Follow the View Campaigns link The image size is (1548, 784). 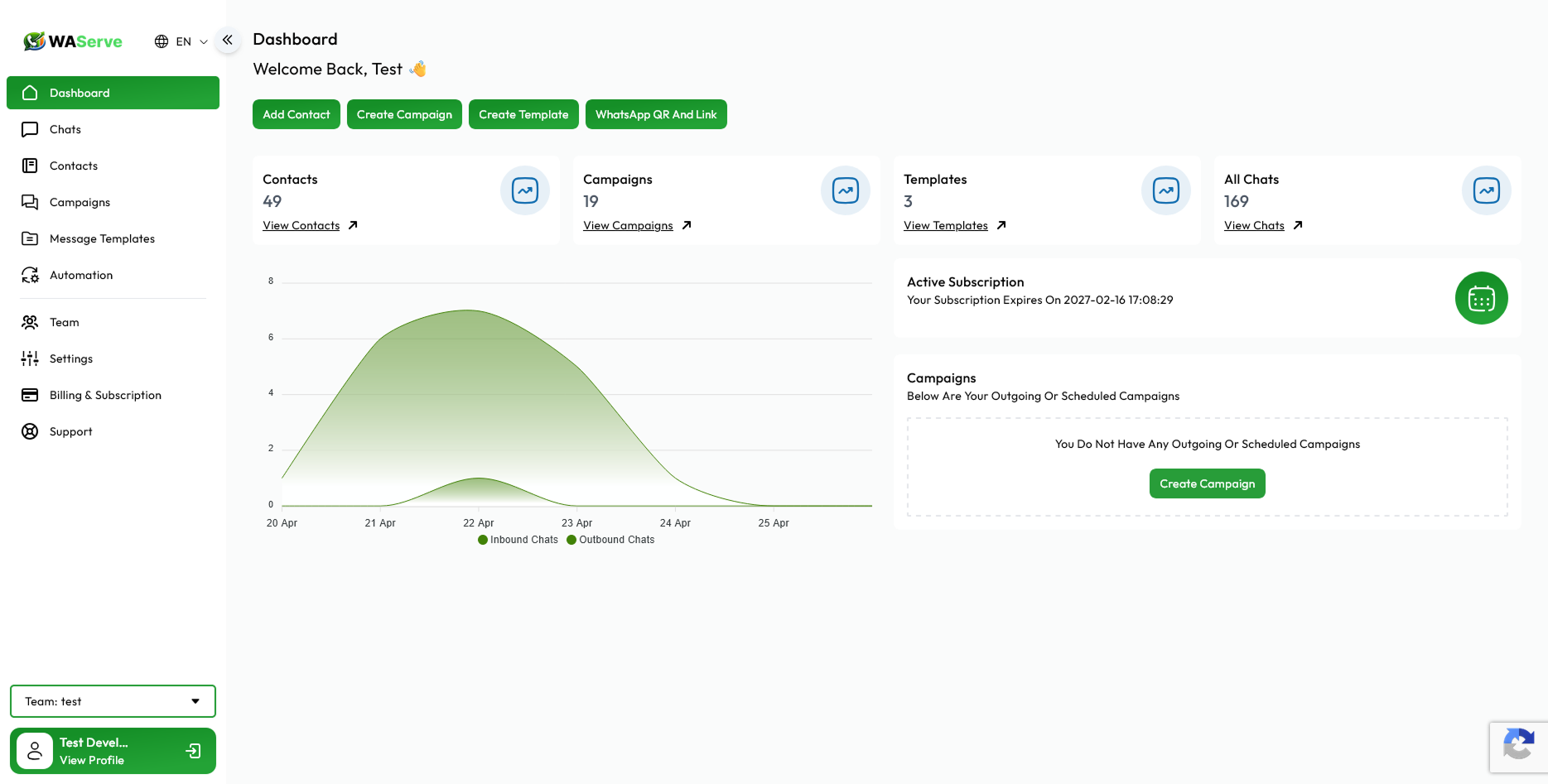(628, 225)
